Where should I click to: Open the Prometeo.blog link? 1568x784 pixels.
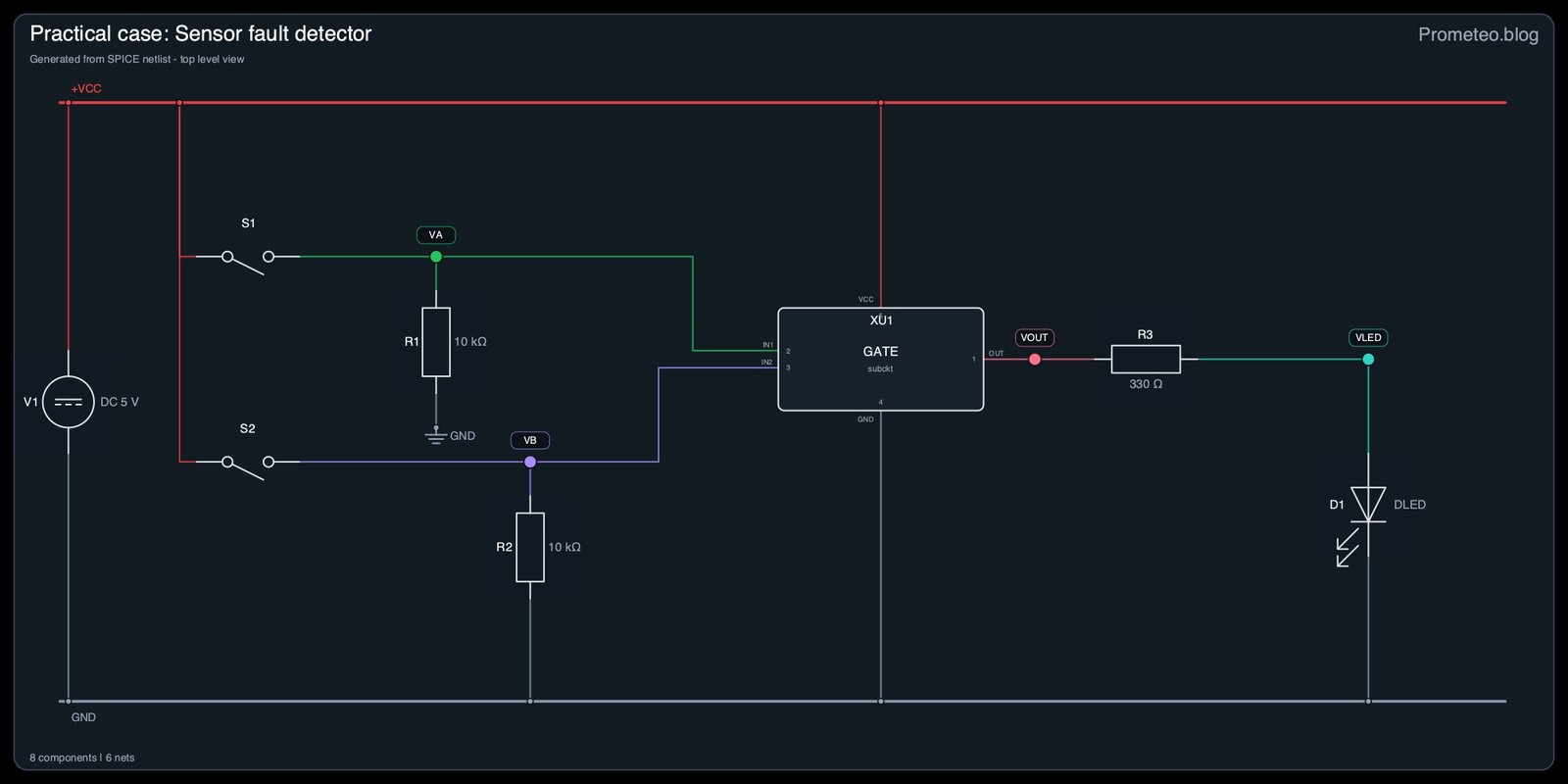pos(1478,34)
